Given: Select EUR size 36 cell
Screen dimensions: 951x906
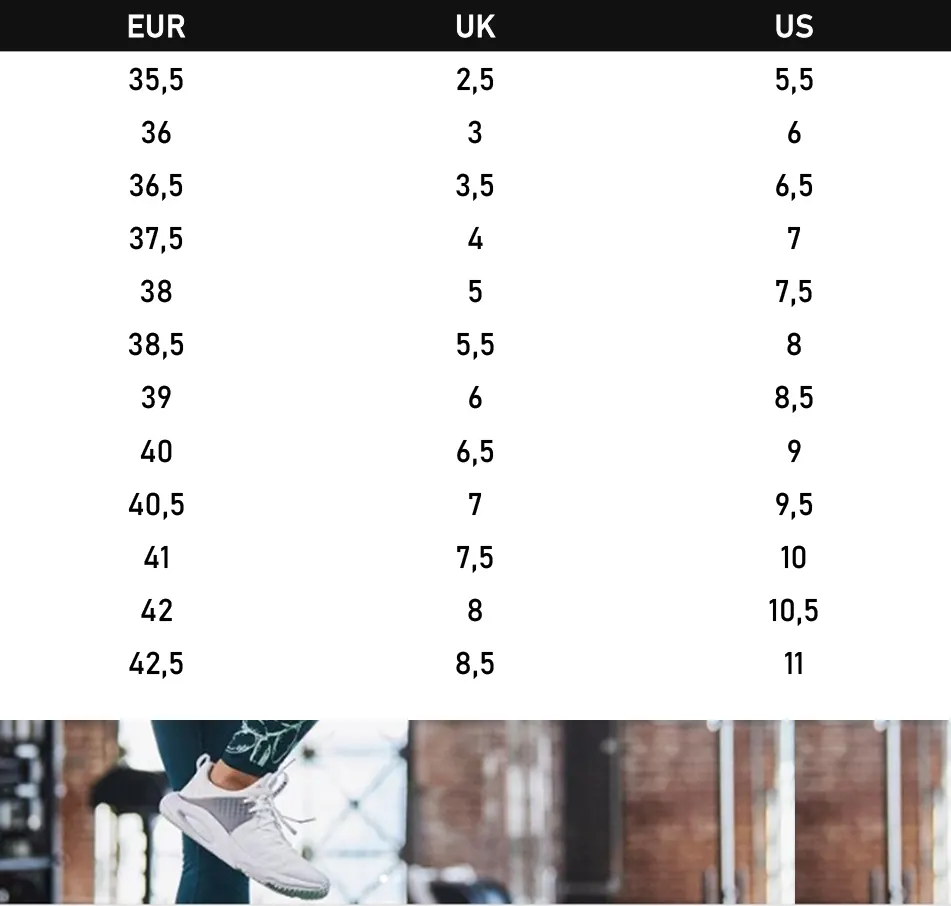Looking at the screenshot, I should (156, 133).
